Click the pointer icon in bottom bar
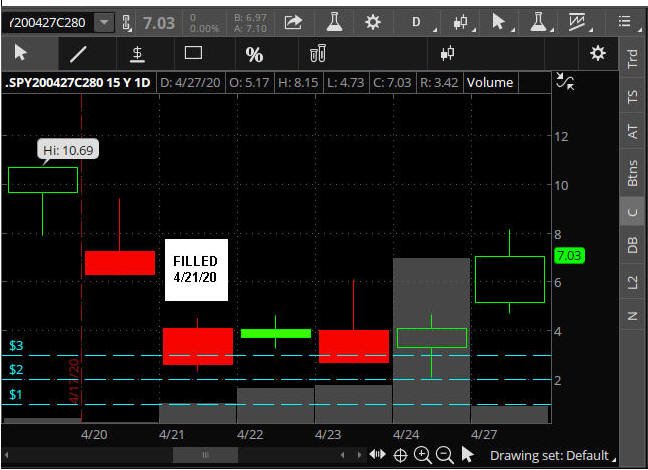Image resolution: width=648 pixels, height=470 pixels. (x=467, y=454)
